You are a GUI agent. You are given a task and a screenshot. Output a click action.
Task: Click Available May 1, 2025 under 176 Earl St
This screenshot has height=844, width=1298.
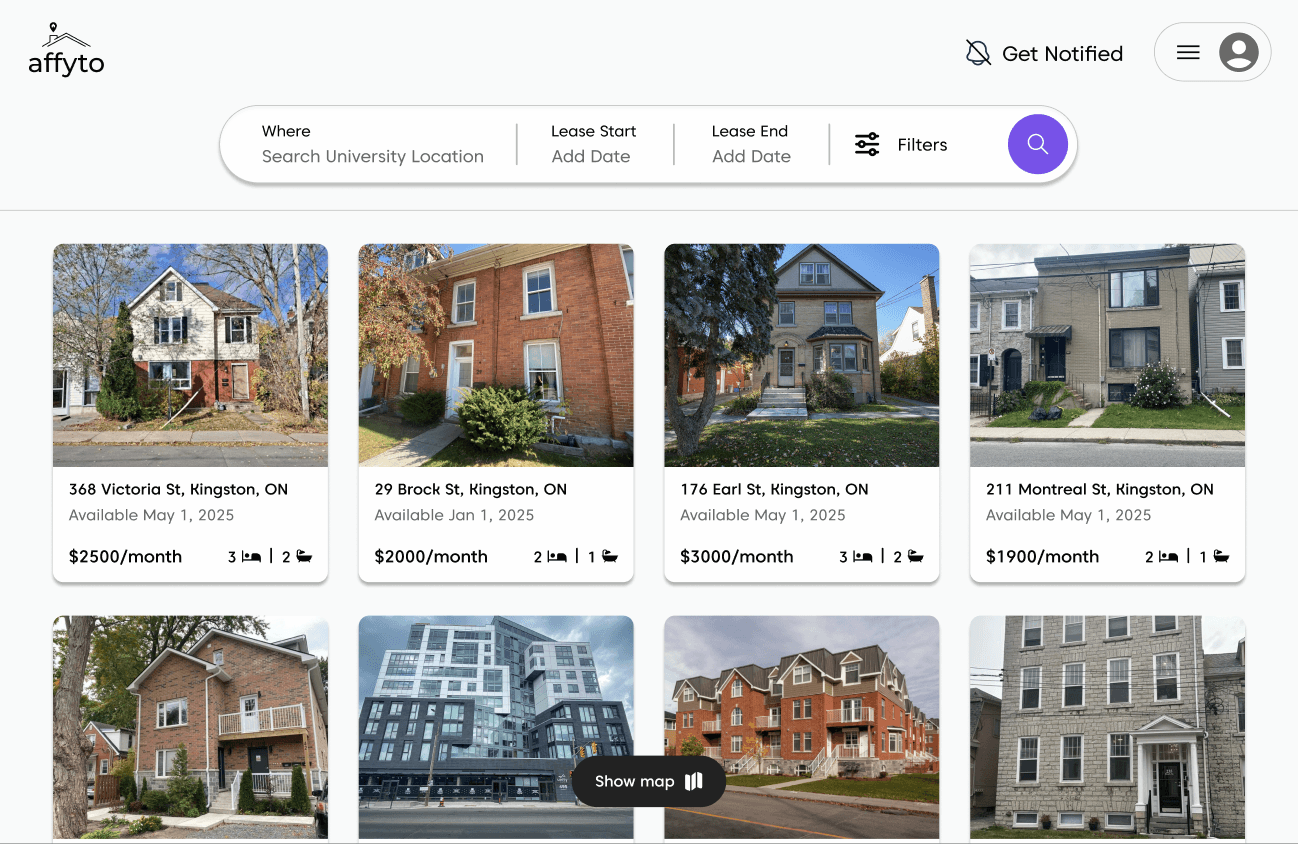[763, 515]
